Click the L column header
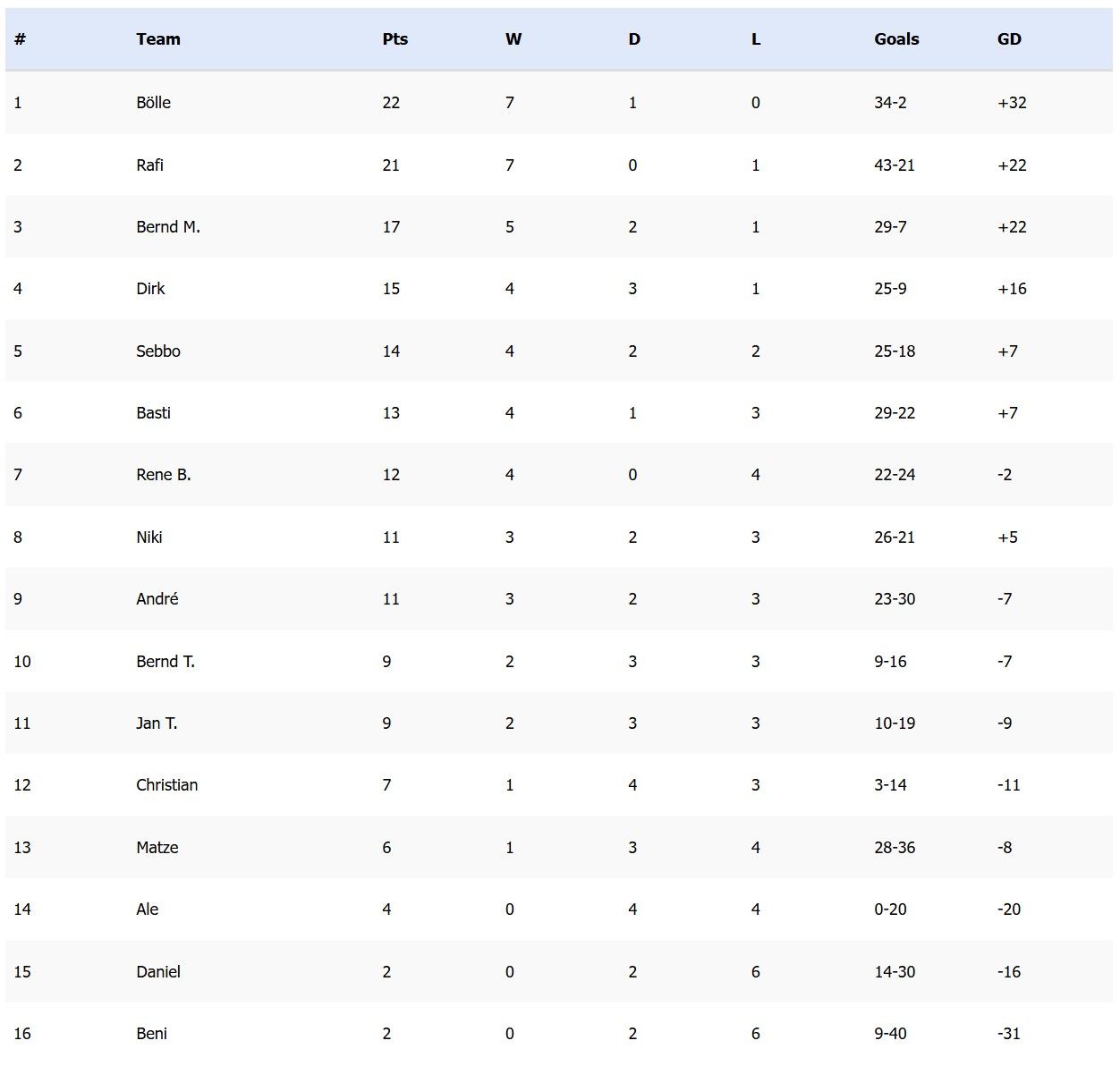Screen dimensions: 1120x1066 756,39
